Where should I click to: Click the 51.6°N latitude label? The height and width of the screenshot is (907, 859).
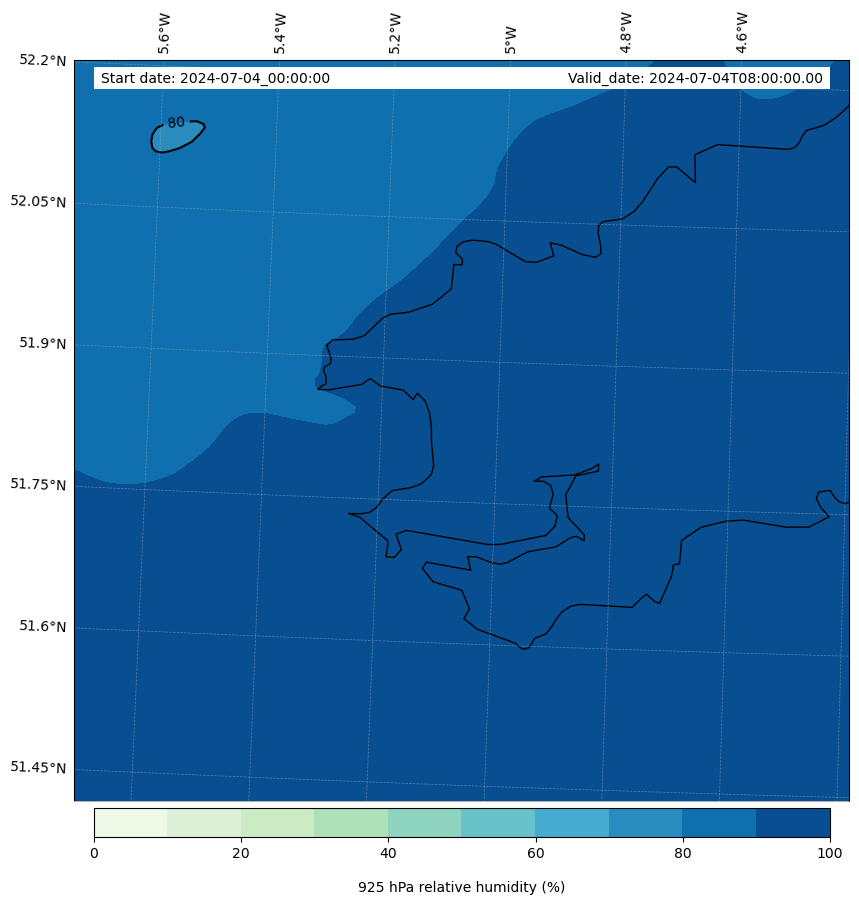pyautogui.click(x=43, y=626)
